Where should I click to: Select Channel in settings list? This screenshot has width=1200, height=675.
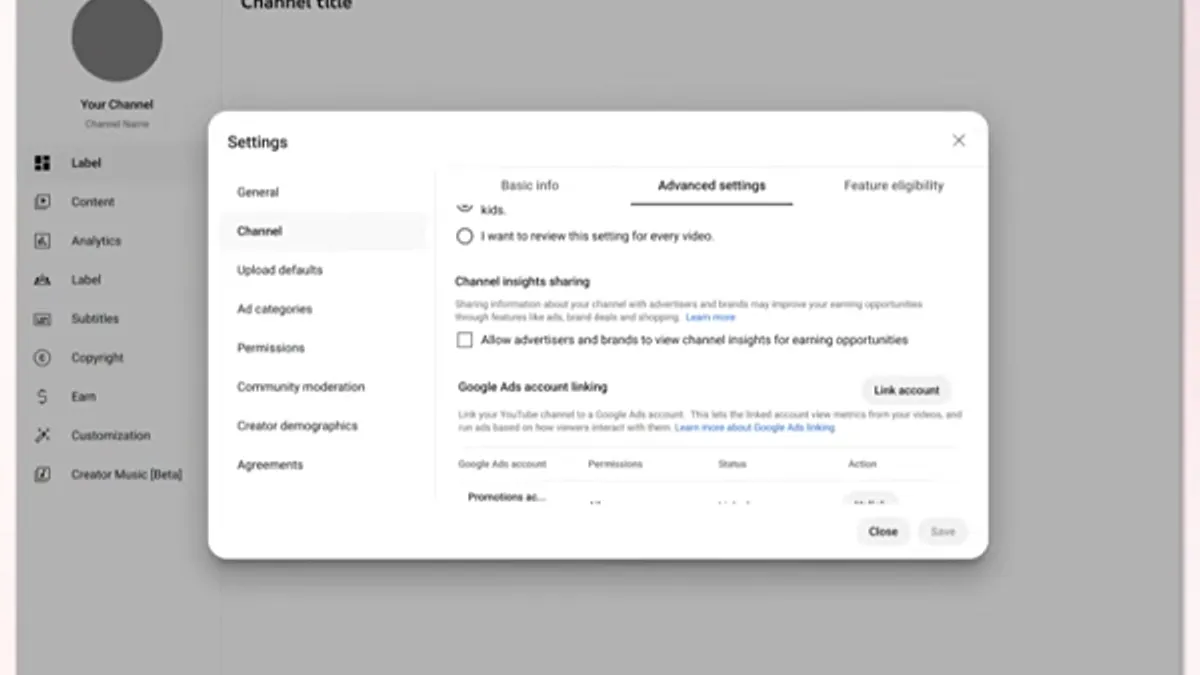coord(323,231)
